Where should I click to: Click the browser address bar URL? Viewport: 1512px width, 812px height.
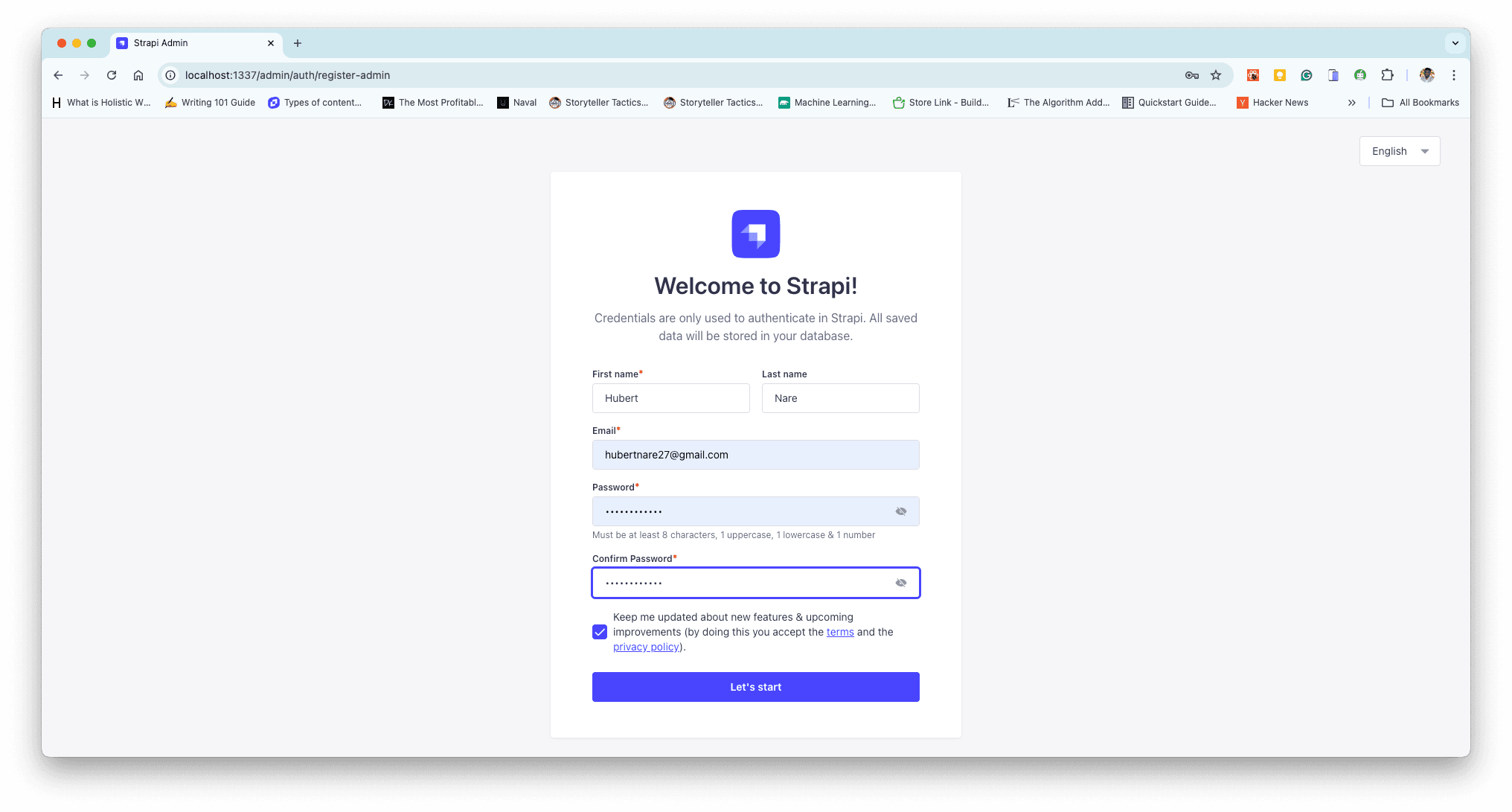(288, 75)
